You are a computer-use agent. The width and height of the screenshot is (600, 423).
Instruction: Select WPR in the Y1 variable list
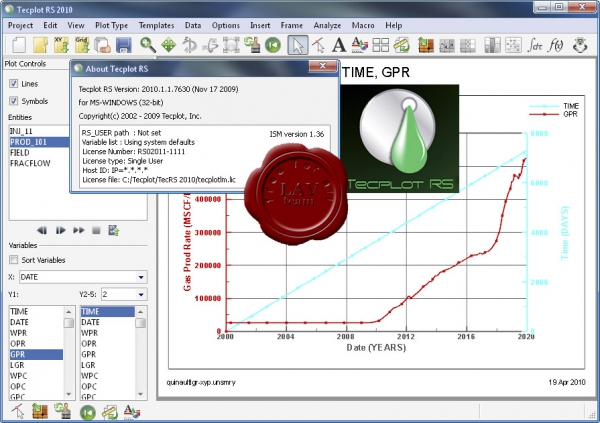36,333
